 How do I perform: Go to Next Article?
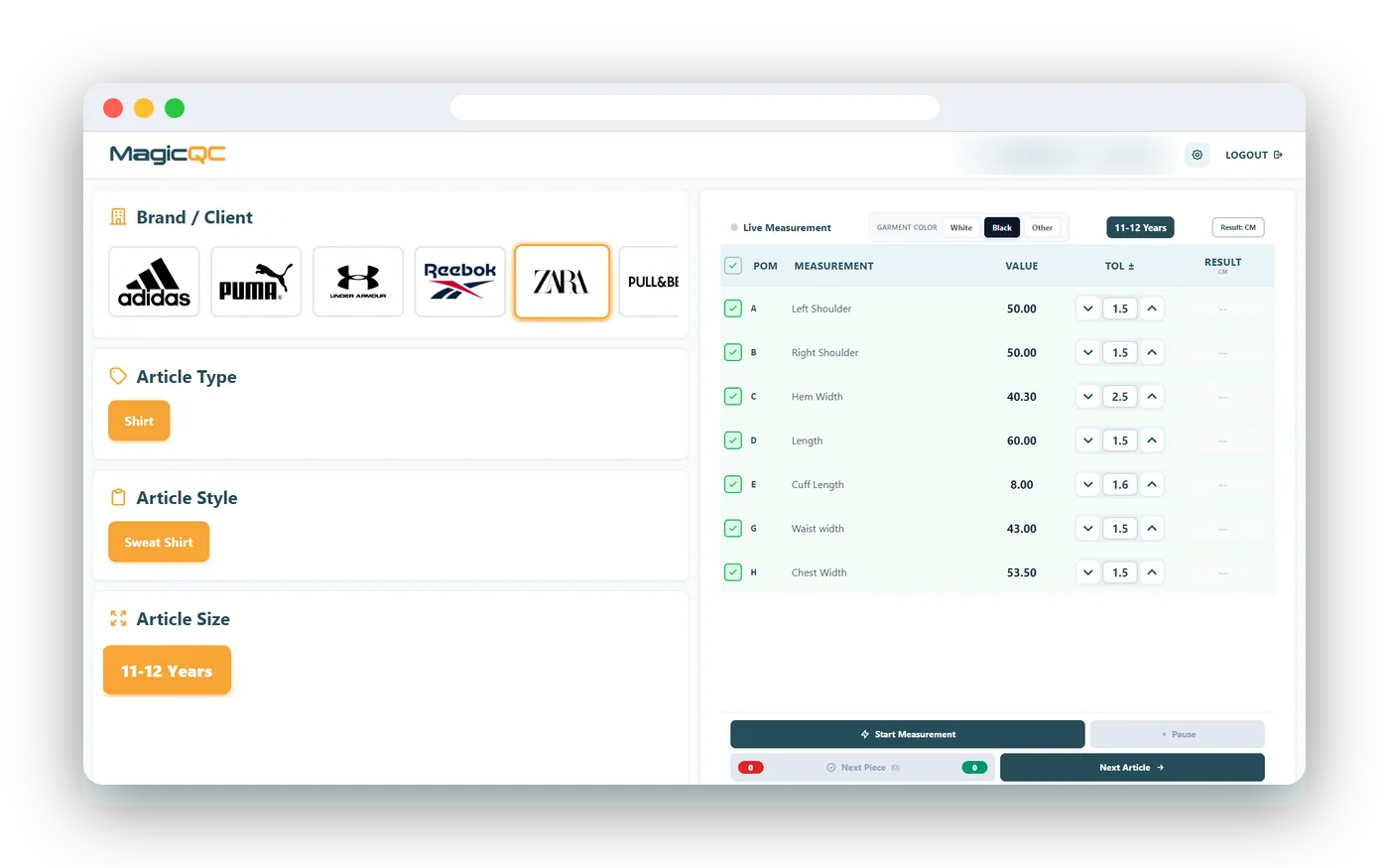pos(1132,767)
